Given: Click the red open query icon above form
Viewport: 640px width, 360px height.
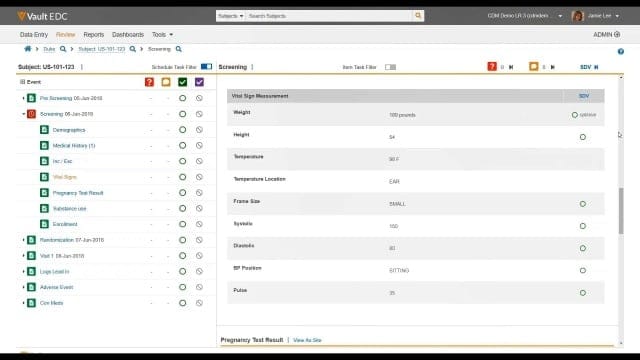Looking at the screenshot, I should pos(492,66).
